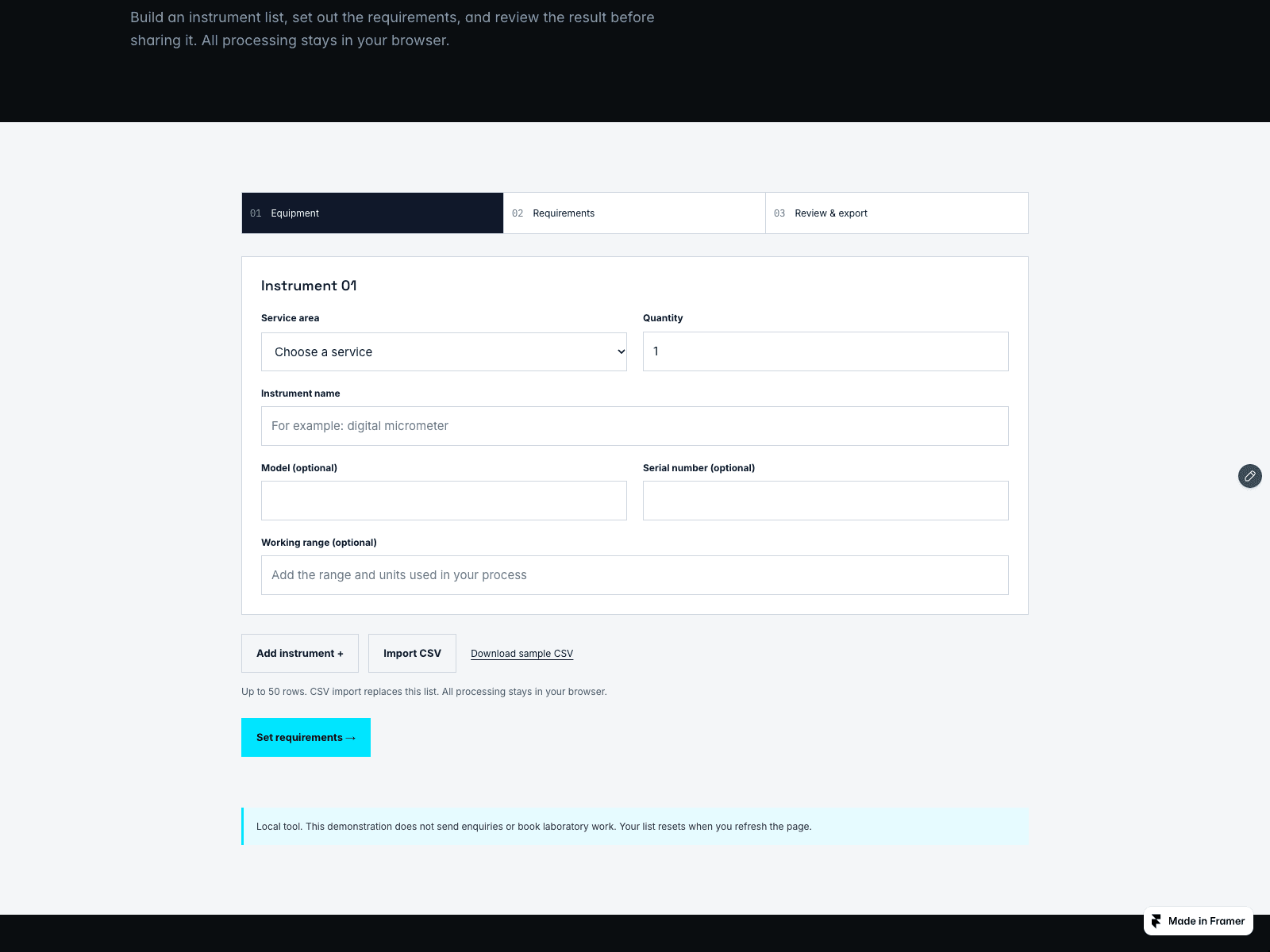
Task: Focus the Quantity field
Action: coord(825,351)
